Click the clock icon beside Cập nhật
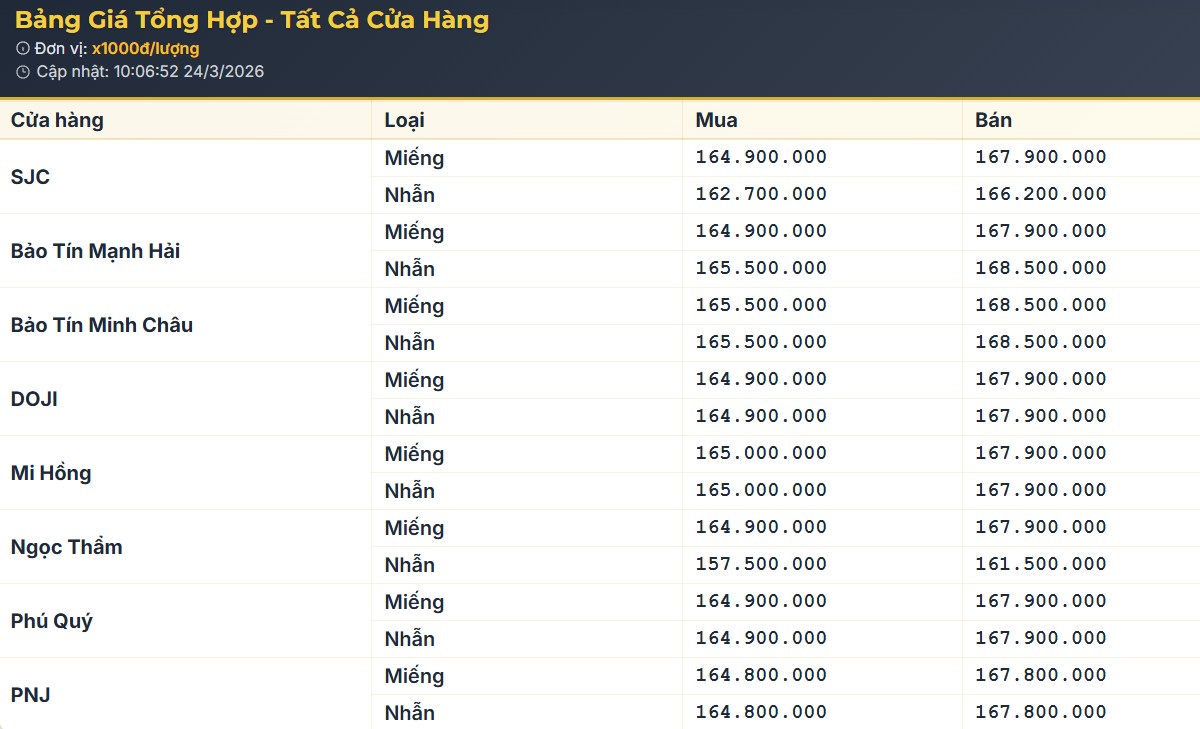This screenshot has height=729, width=1200. [23, 72]
